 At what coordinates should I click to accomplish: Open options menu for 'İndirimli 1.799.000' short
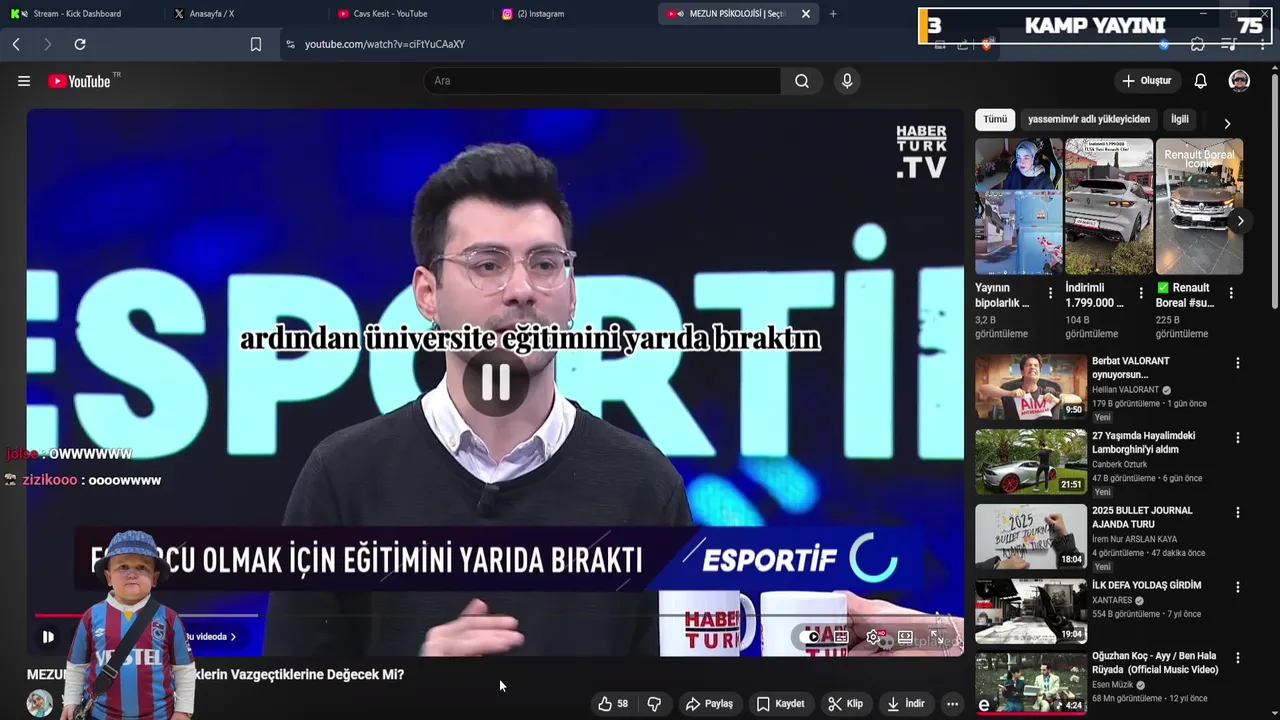1141,293
